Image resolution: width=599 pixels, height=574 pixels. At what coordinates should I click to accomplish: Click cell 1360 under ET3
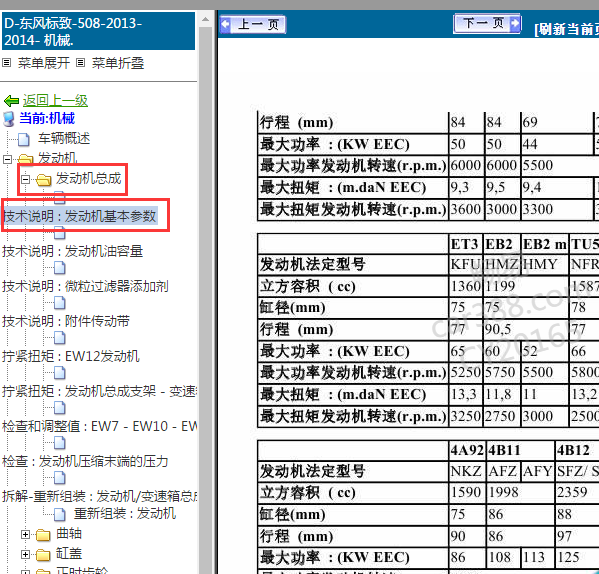465,286
